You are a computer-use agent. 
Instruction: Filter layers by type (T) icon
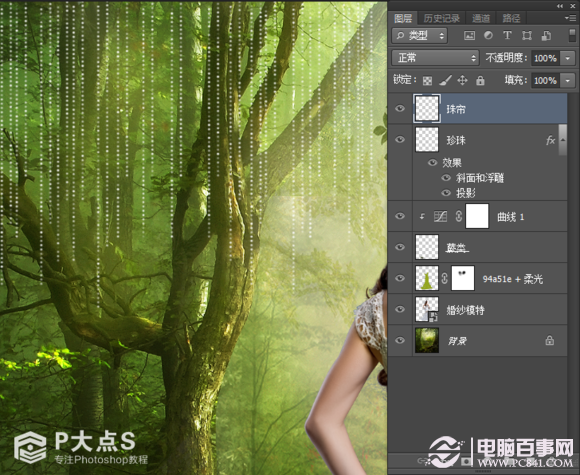507,35
